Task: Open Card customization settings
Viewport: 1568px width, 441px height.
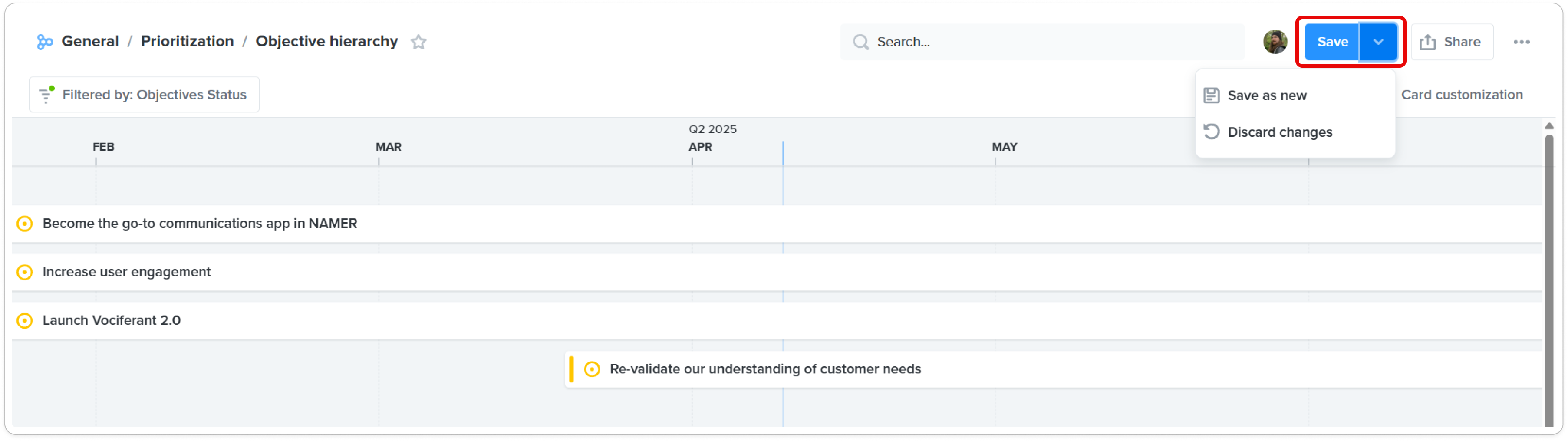Action: click(x=1462, y=95)
